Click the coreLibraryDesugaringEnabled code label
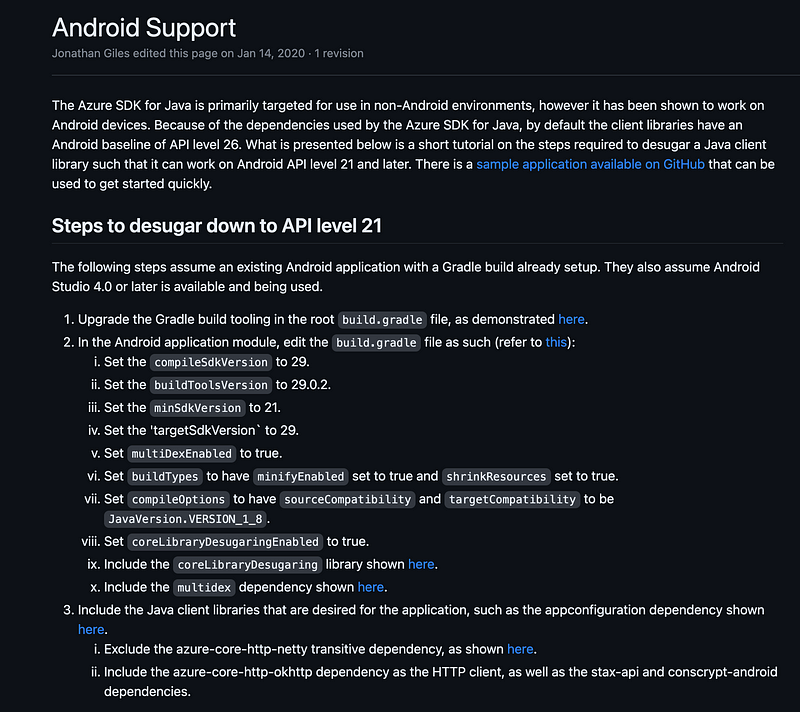This screenshot has height=712, width=800. 225,542
